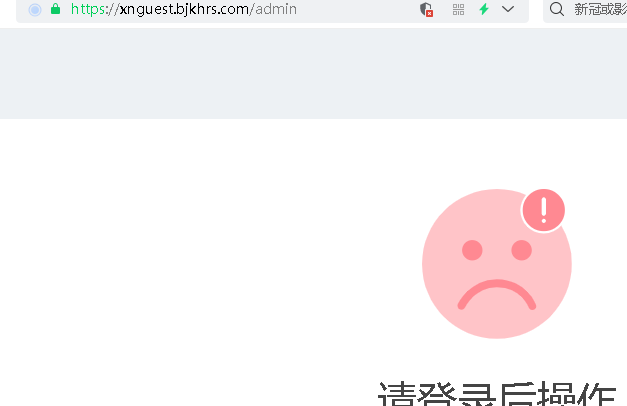
Task: Open the site info circle icon
Action: 35,10
